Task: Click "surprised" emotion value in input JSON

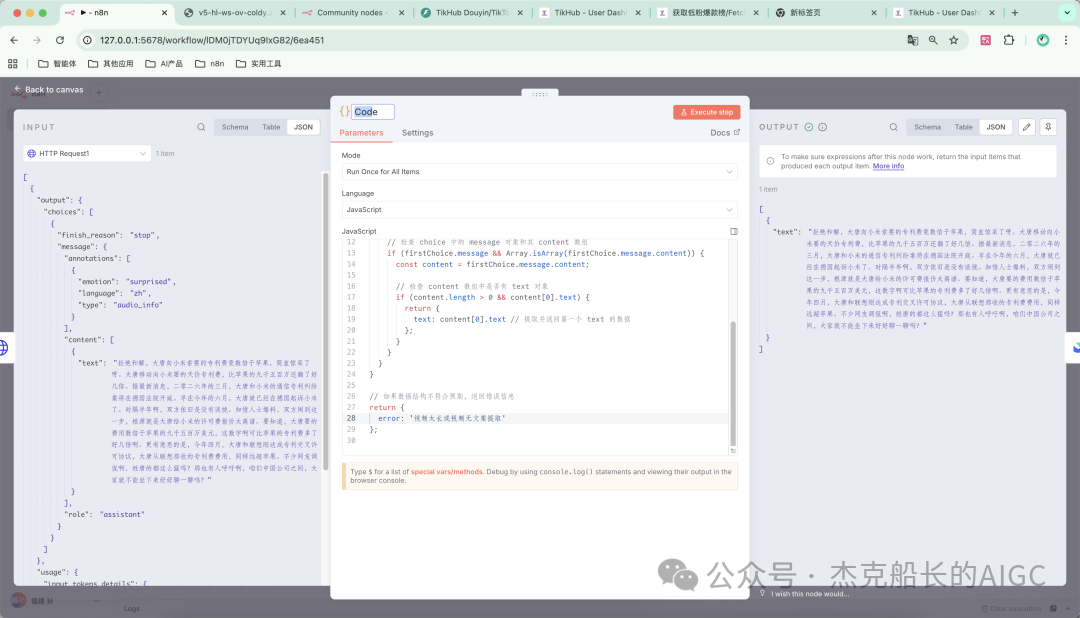Action: (x=150, y=281)
